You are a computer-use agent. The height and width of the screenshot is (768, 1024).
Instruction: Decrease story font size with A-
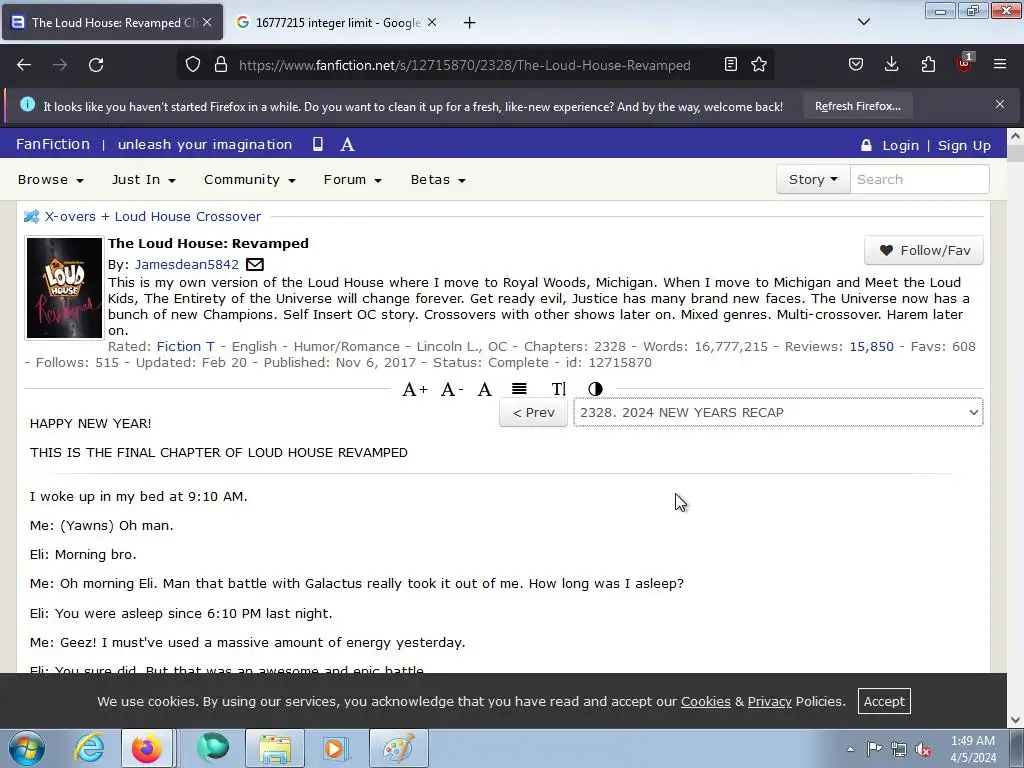tap(452, 390)
